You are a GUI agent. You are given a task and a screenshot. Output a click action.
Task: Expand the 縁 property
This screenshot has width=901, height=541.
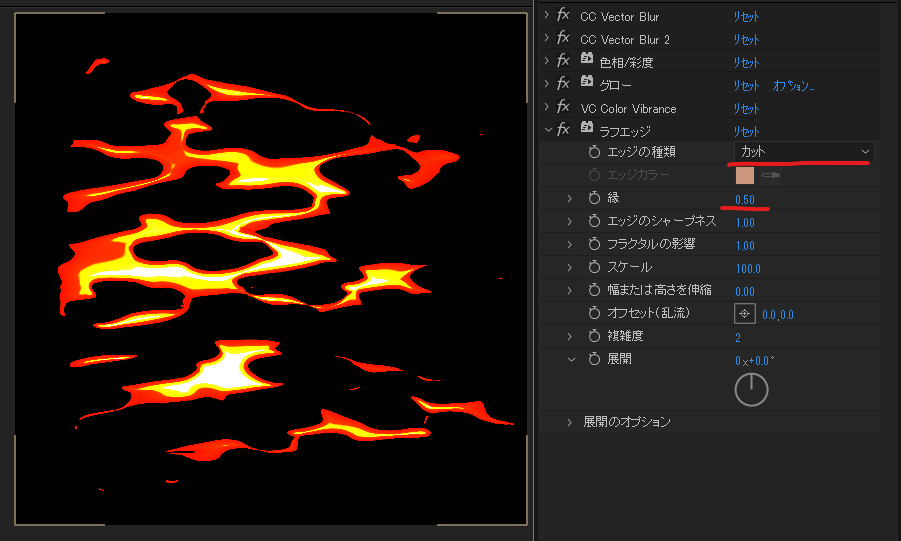[x=569, y=198]
